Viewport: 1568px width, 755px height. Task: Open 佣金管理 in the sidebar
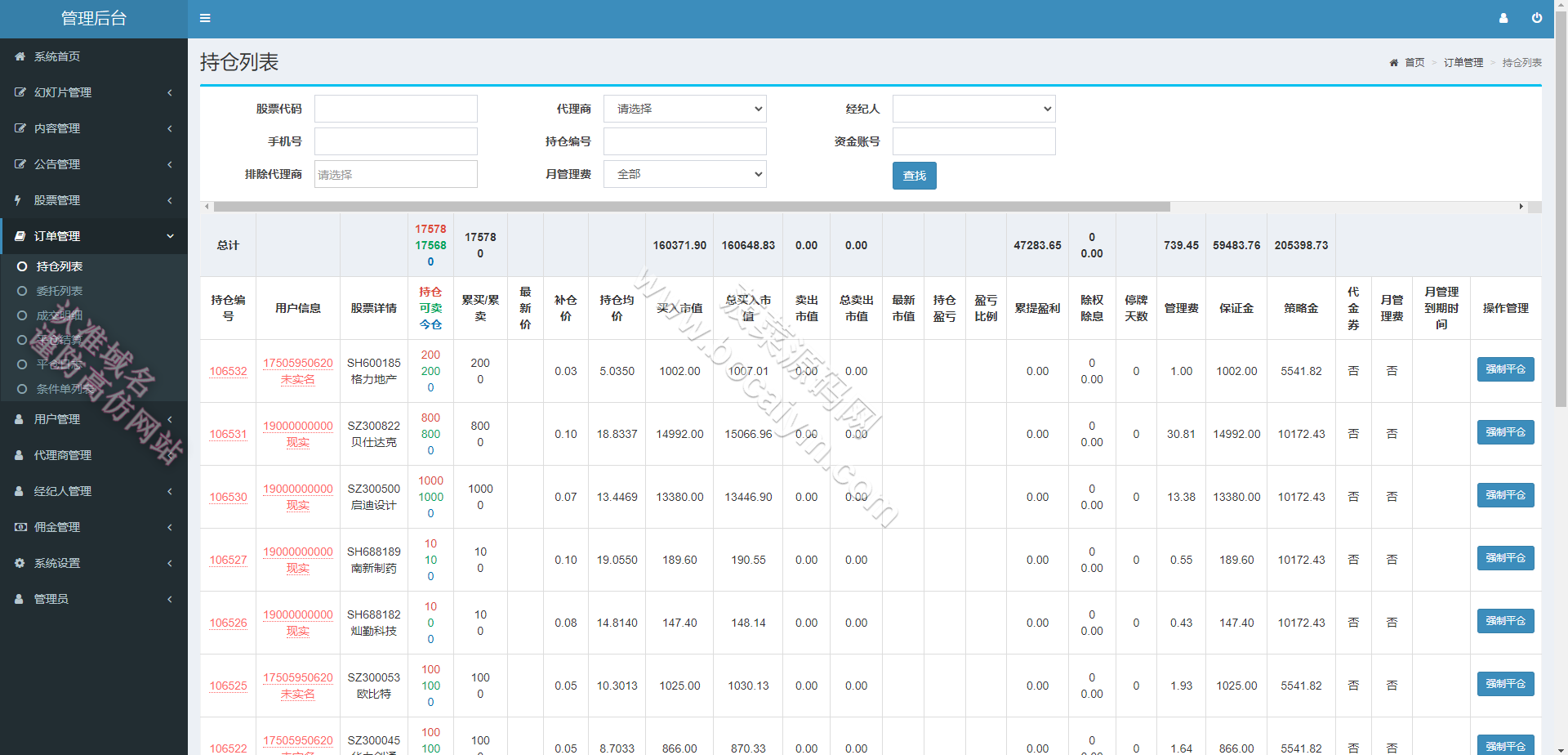click(94, 527)
